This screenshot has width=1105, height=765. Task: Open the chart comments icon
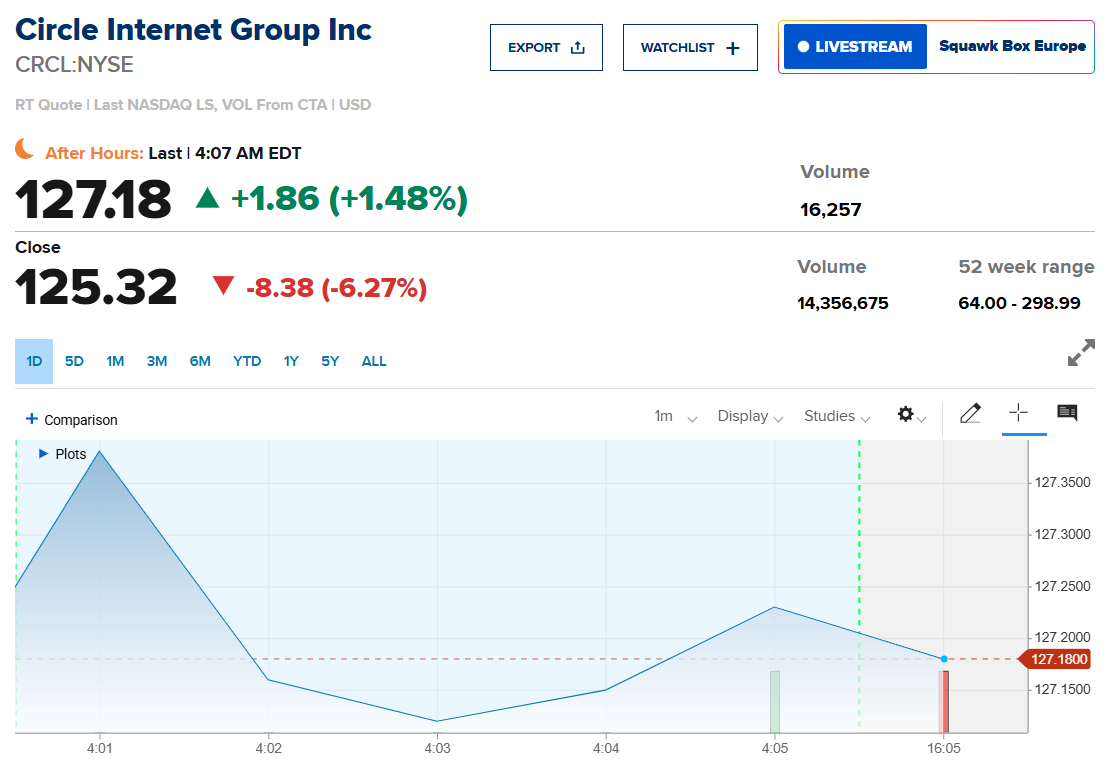[x=1067, y=413]
